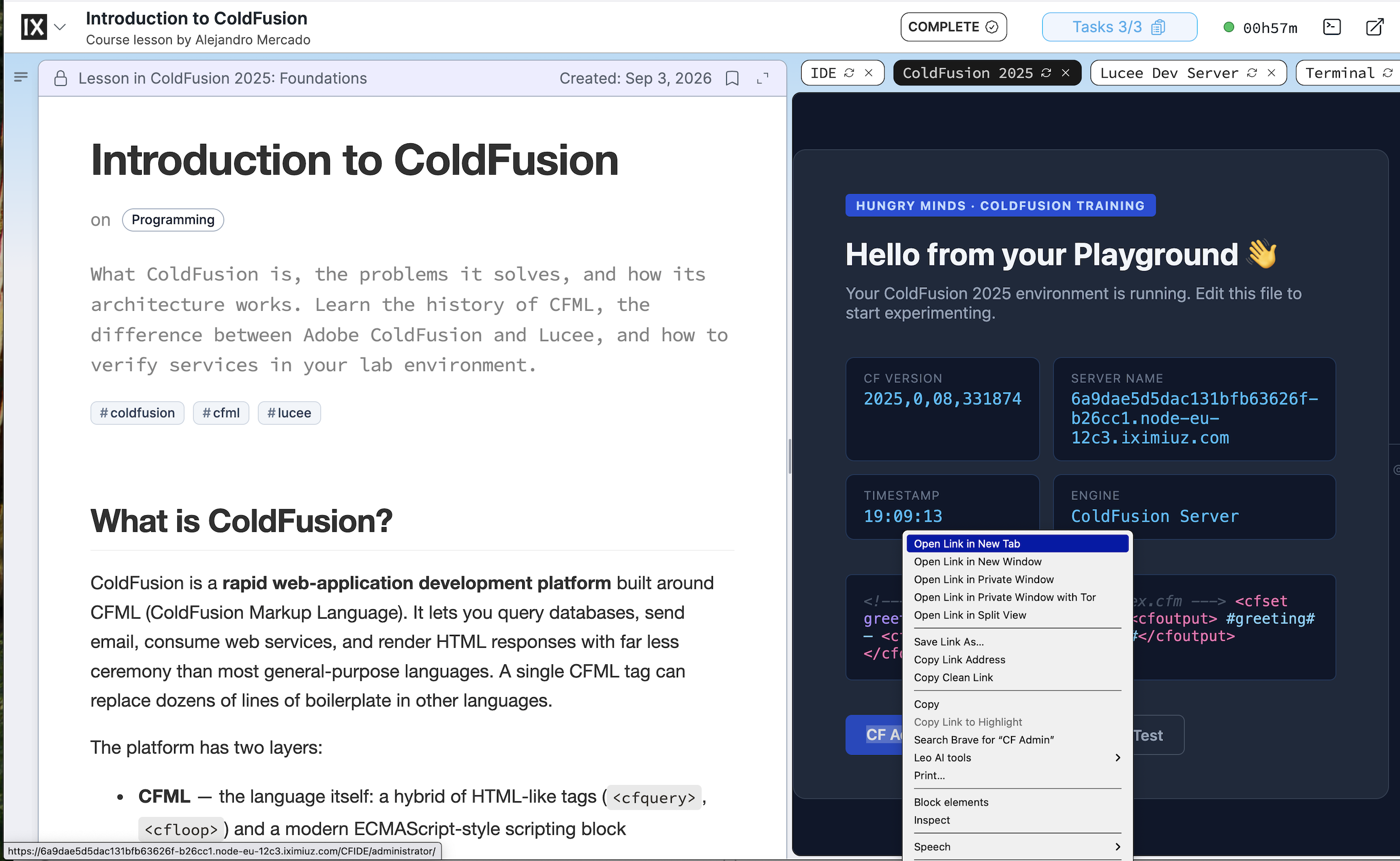Switch to Lucee Dev Server tab
This screenshot has width=1400, height=861.
click(1169, 73)
